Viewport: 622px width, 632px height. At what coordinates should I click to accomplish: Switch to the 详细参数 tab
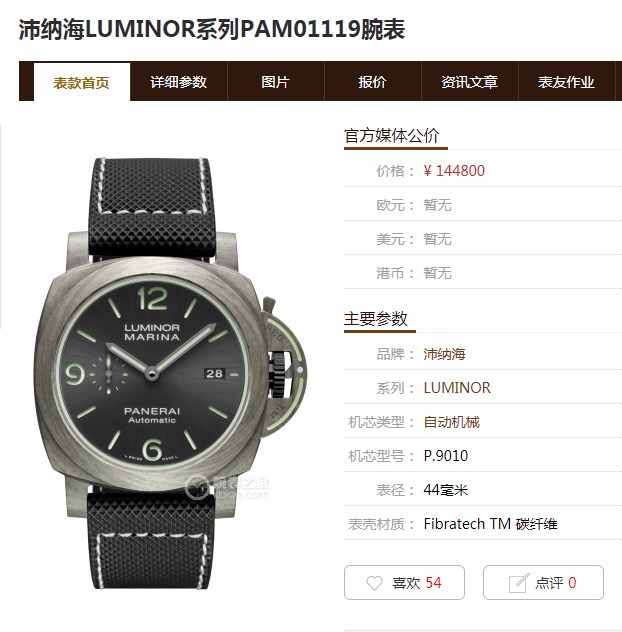[x=179, y=82]
